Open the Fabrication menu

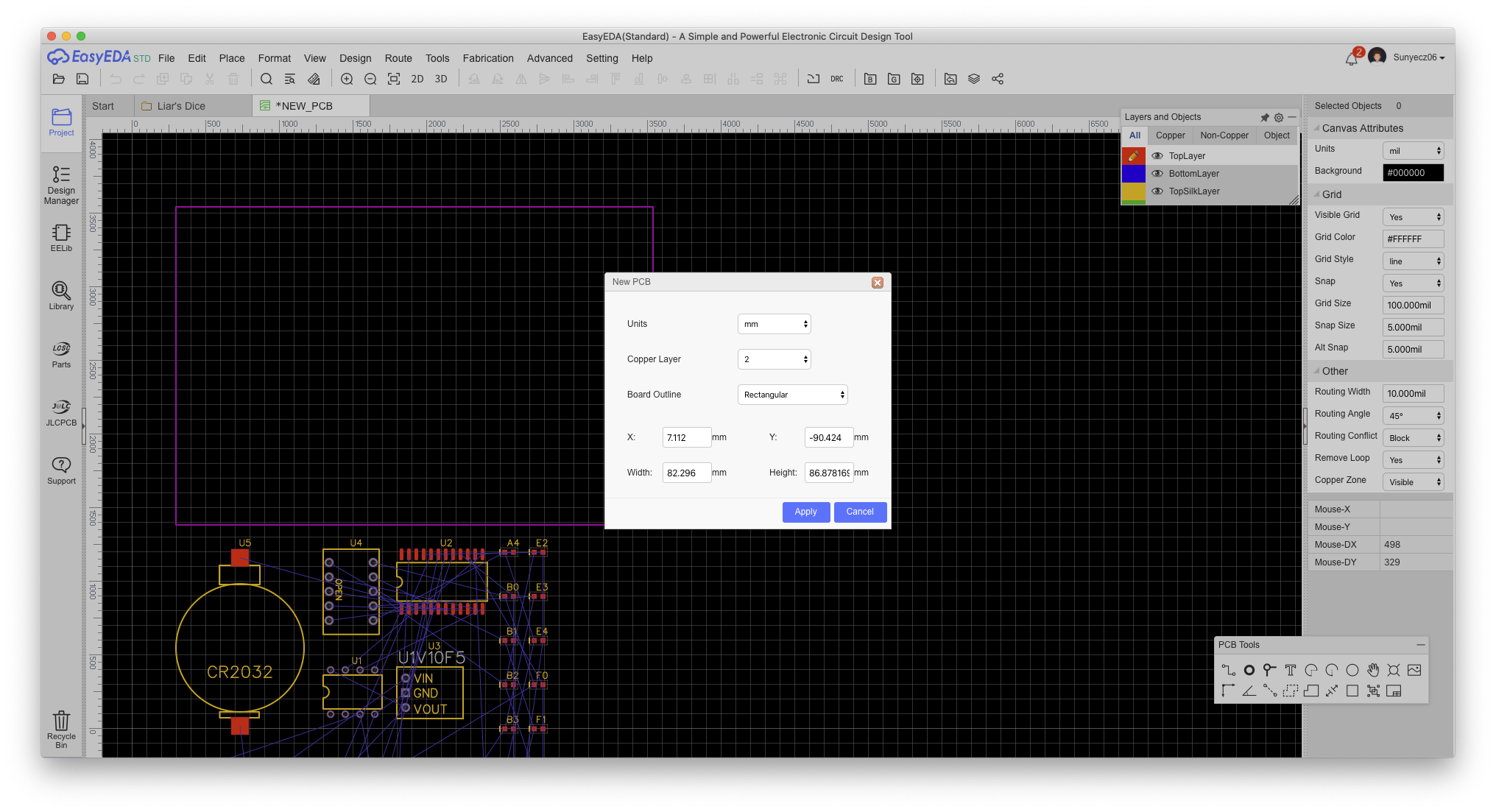tap(487, 58)
